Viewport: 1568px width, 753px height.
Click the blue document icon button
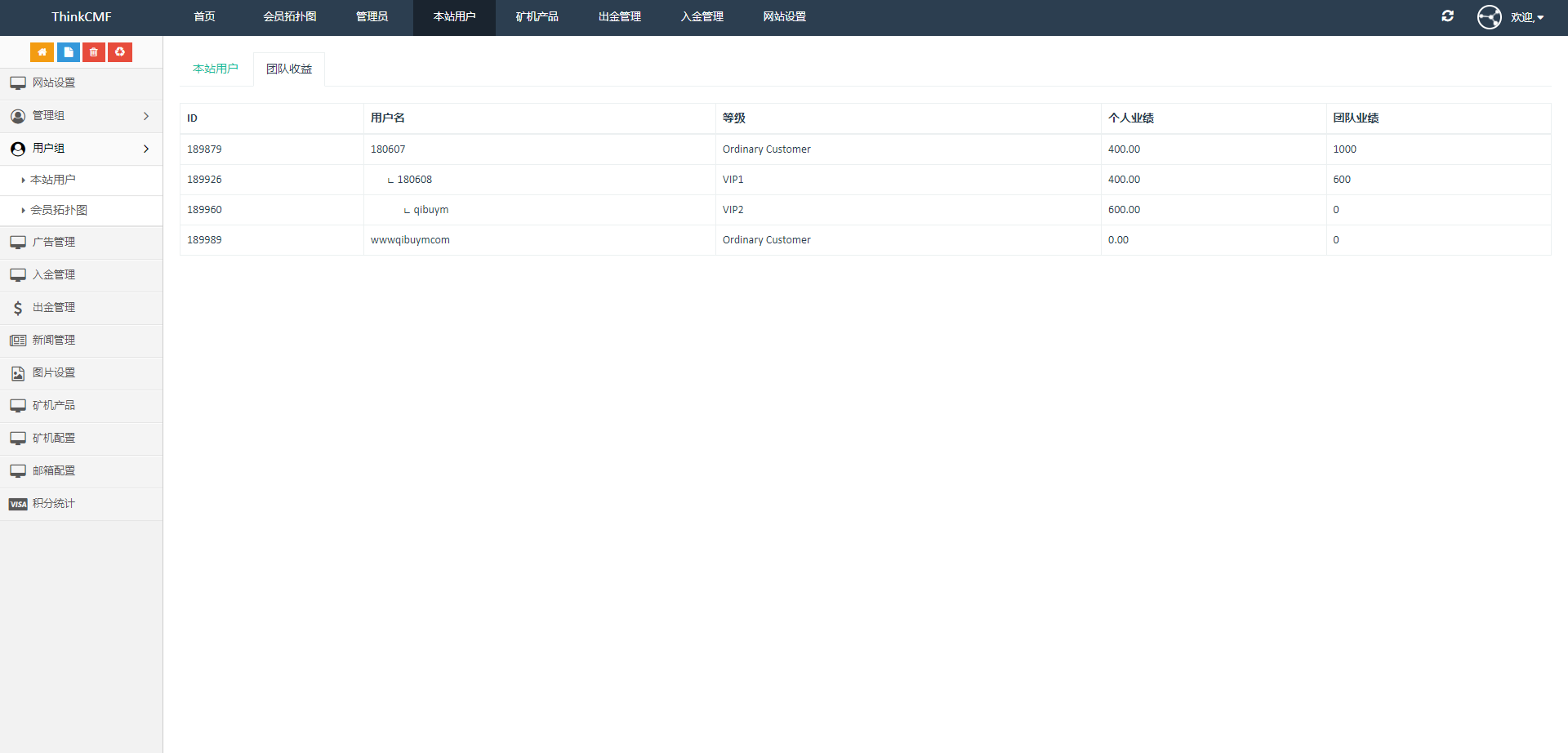tap(69, 52)
